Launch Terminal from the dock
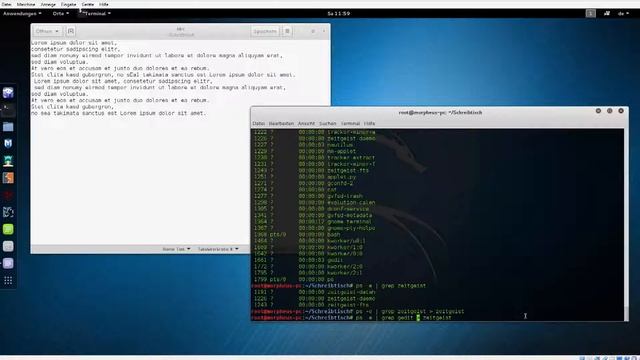The height and width of the screenshot is (360, 640). (x=8, y=109)
